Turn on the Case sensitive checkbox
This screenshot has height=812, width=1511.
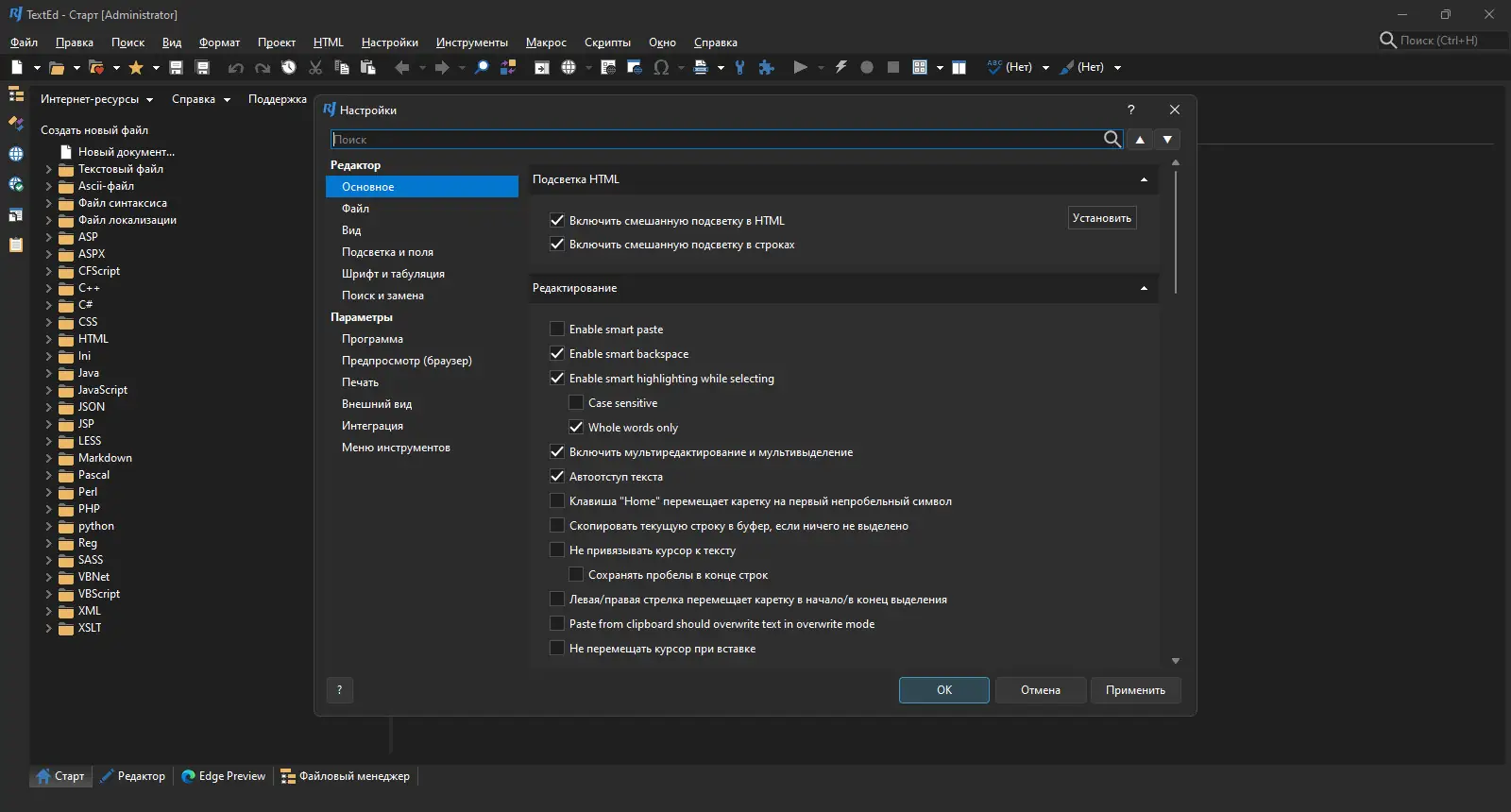[x=576, y=403]
